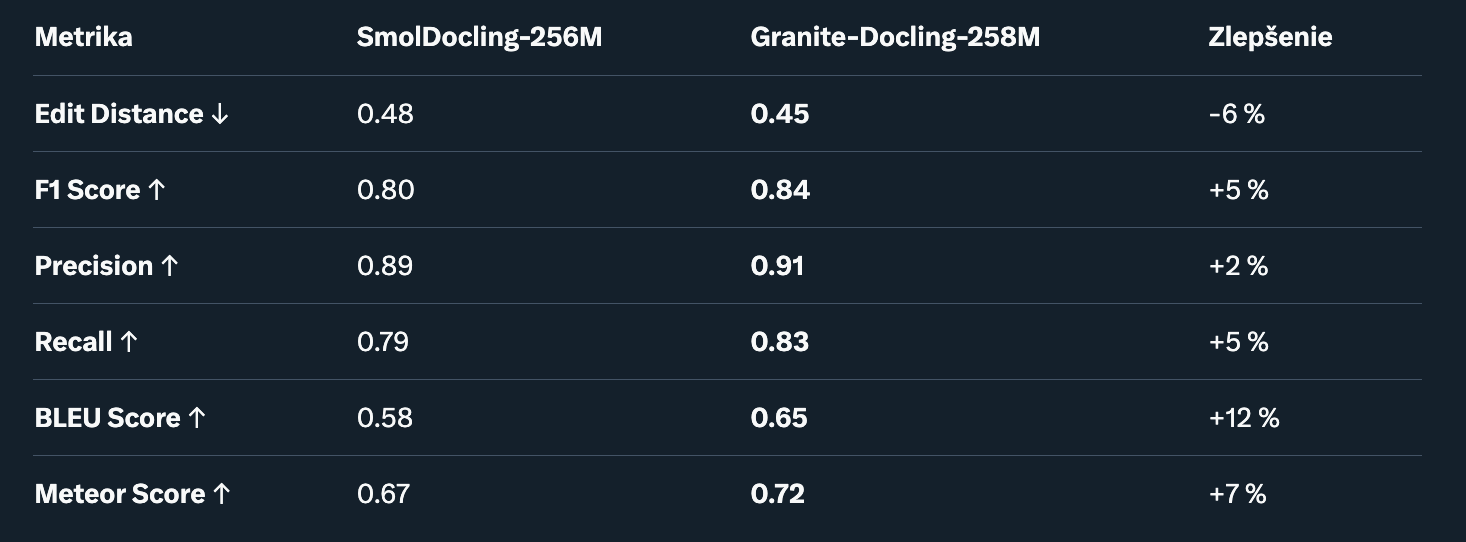1466x542 pixels.
Task: Click the Zlepšenie column header
Action: pos(1270,38)
